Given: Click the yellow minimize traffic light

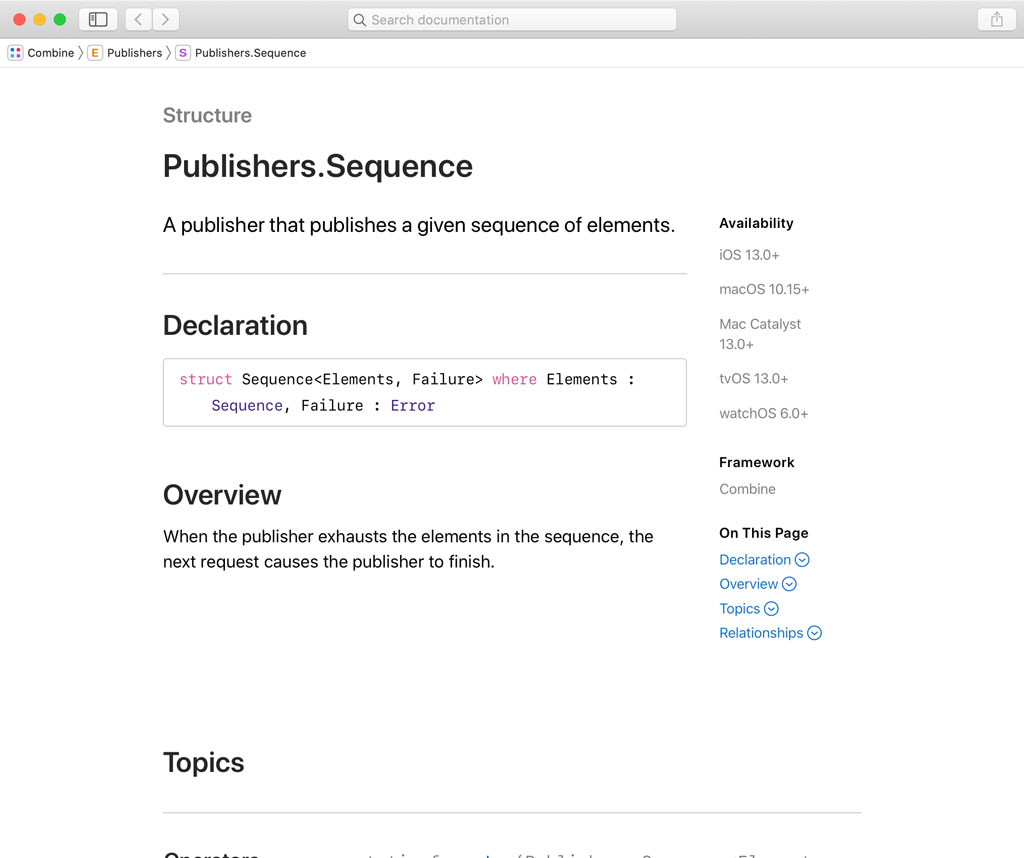Looking at the screenshot, I should (41, 18).
